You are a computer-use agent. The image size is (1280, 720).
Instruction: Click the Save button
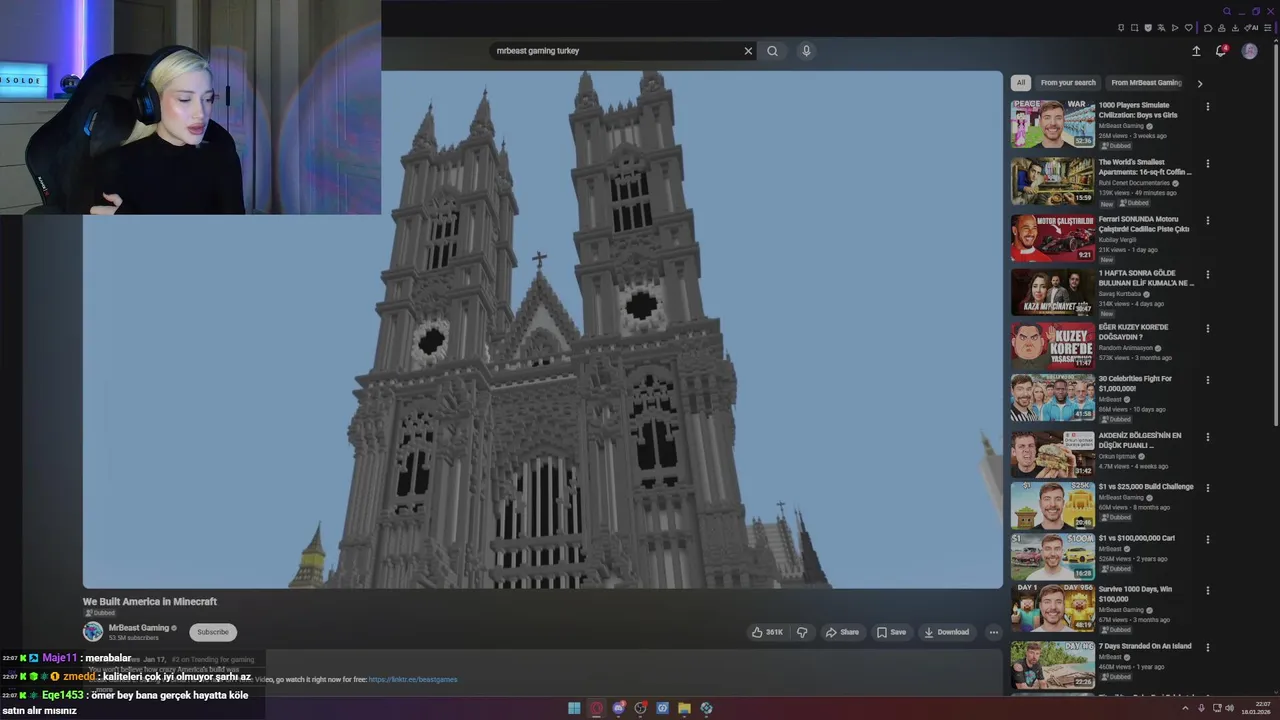pyautogui.click(x=891, y=632)
